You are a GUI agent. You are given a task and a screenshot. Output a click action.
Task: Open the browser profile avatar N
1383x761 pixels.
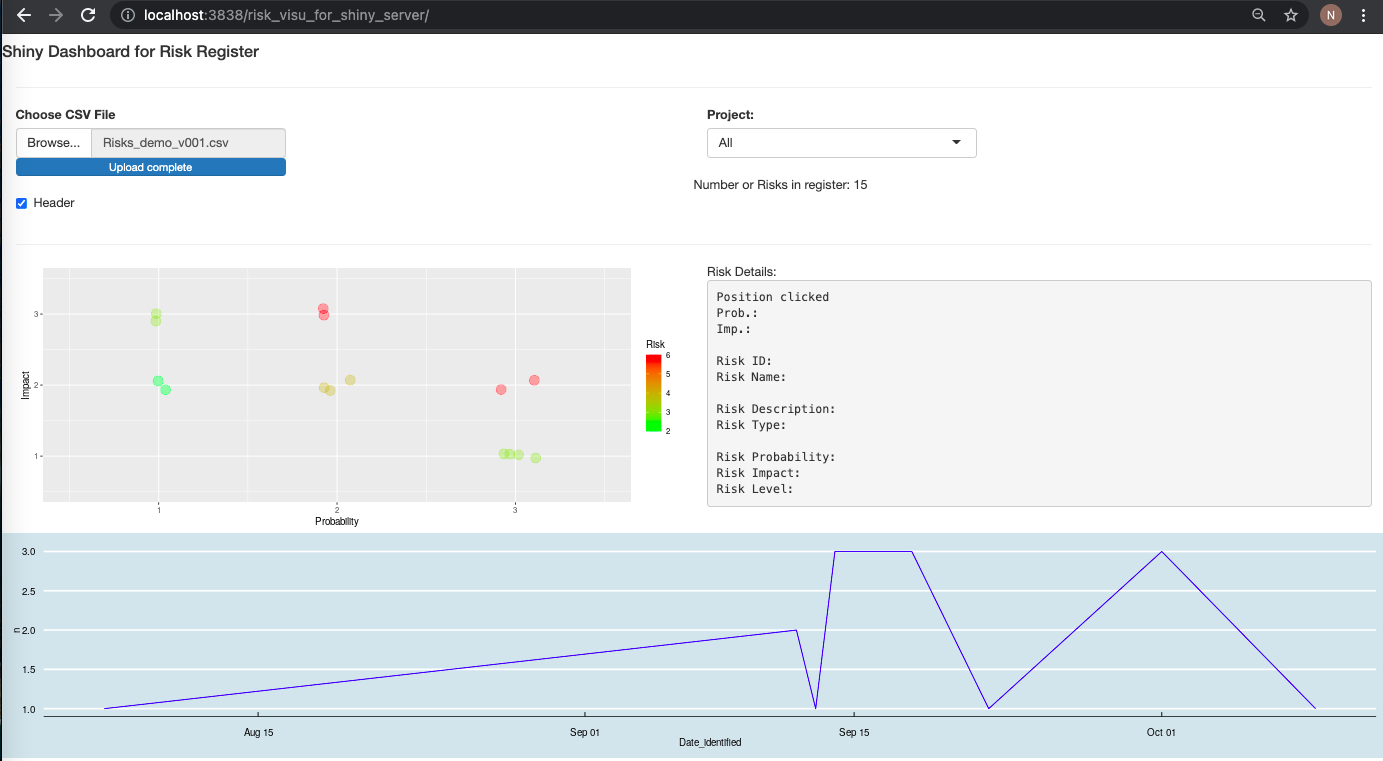point(1330,15)
